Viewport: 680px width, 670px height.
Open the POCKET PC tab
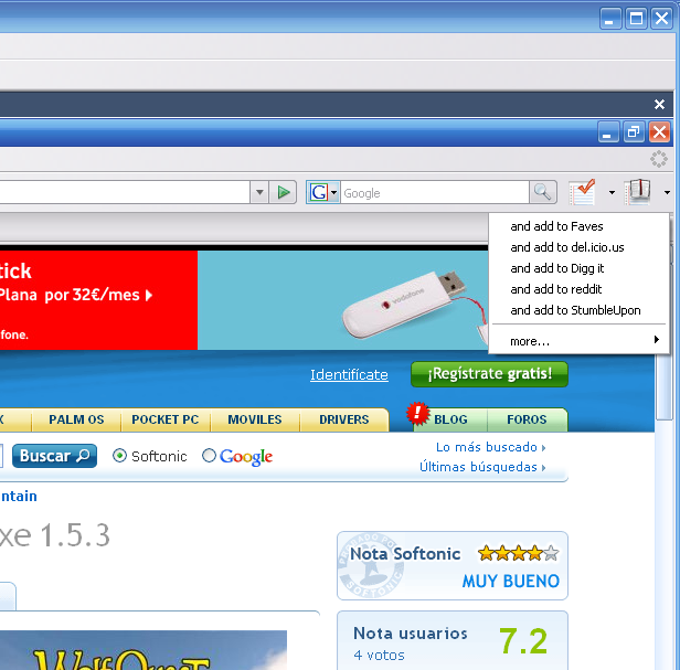point(165,419)
